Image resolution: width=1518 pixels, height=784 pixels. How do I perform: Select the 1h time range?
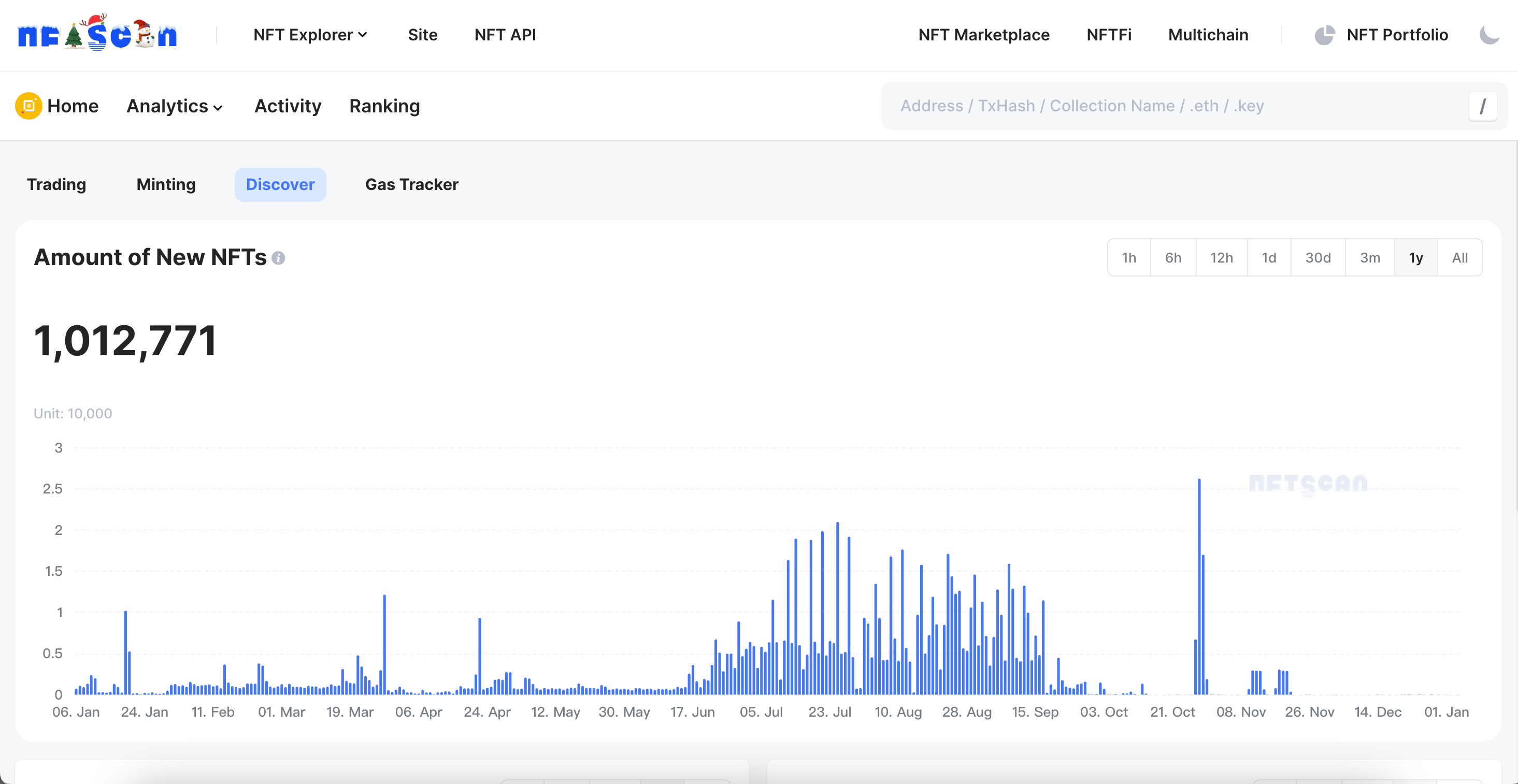[1128, 257]
